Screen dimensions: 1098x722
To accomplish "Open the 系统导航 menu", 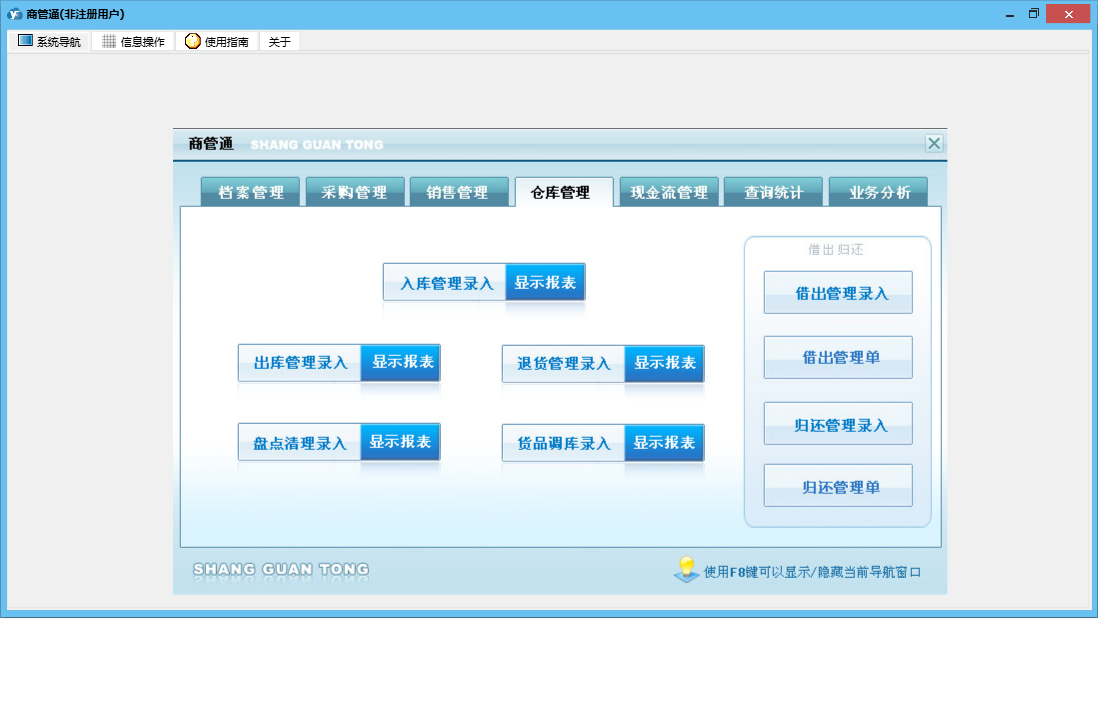I will [x=49, y=41].
